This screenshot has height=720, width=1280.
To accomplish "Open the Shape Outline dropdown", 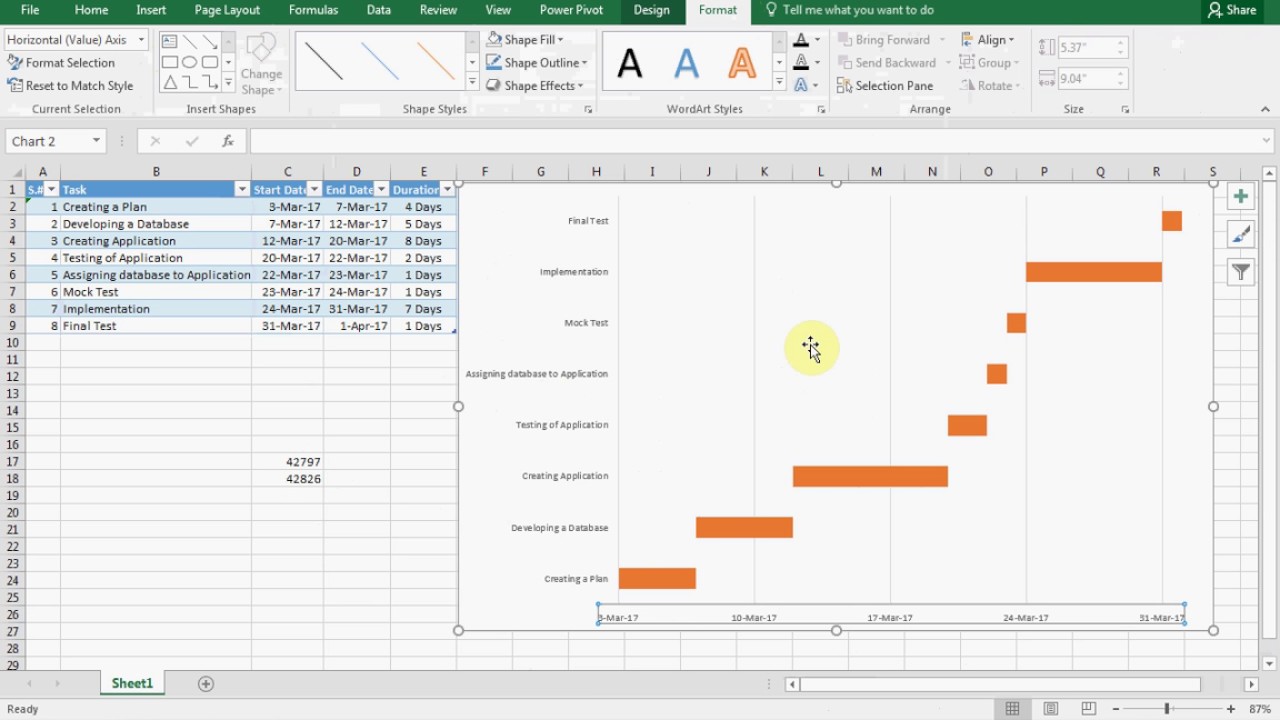I will pyautogui.click(x=537, y=62).
